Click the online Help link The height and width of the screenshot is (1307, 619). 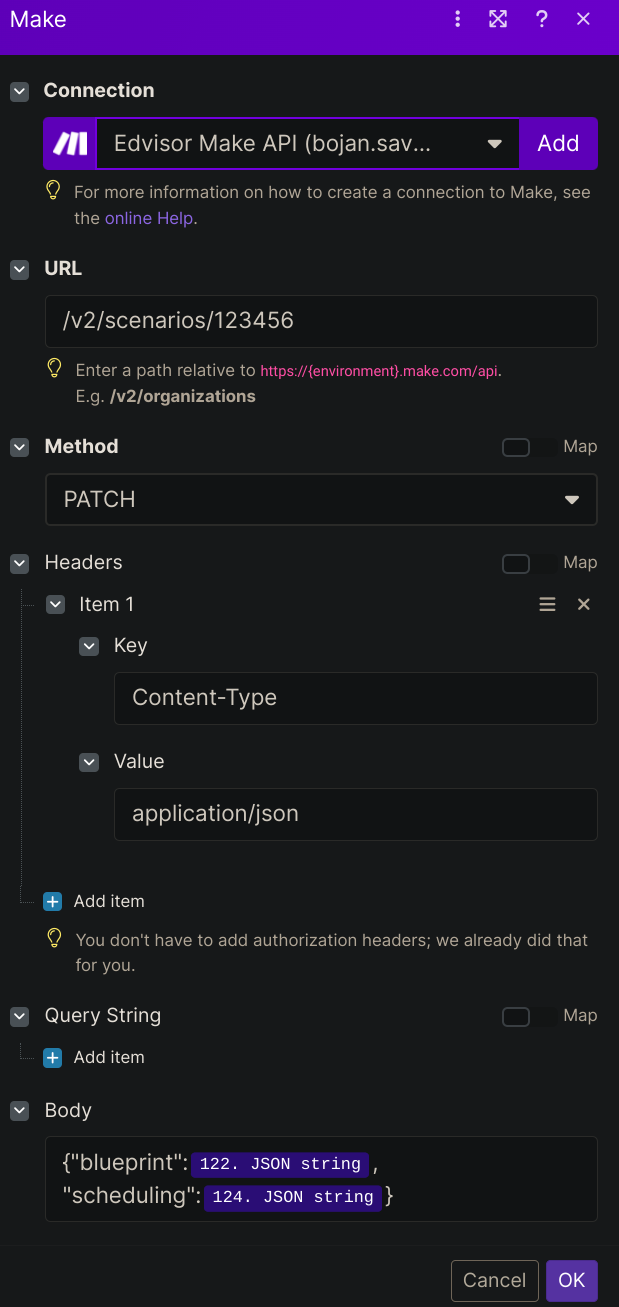coord(149,217)
